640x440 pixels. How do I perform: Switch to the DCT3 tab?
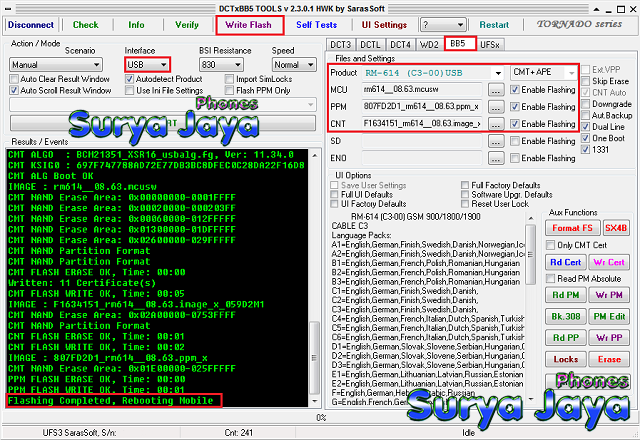click(x=340, y=44)
